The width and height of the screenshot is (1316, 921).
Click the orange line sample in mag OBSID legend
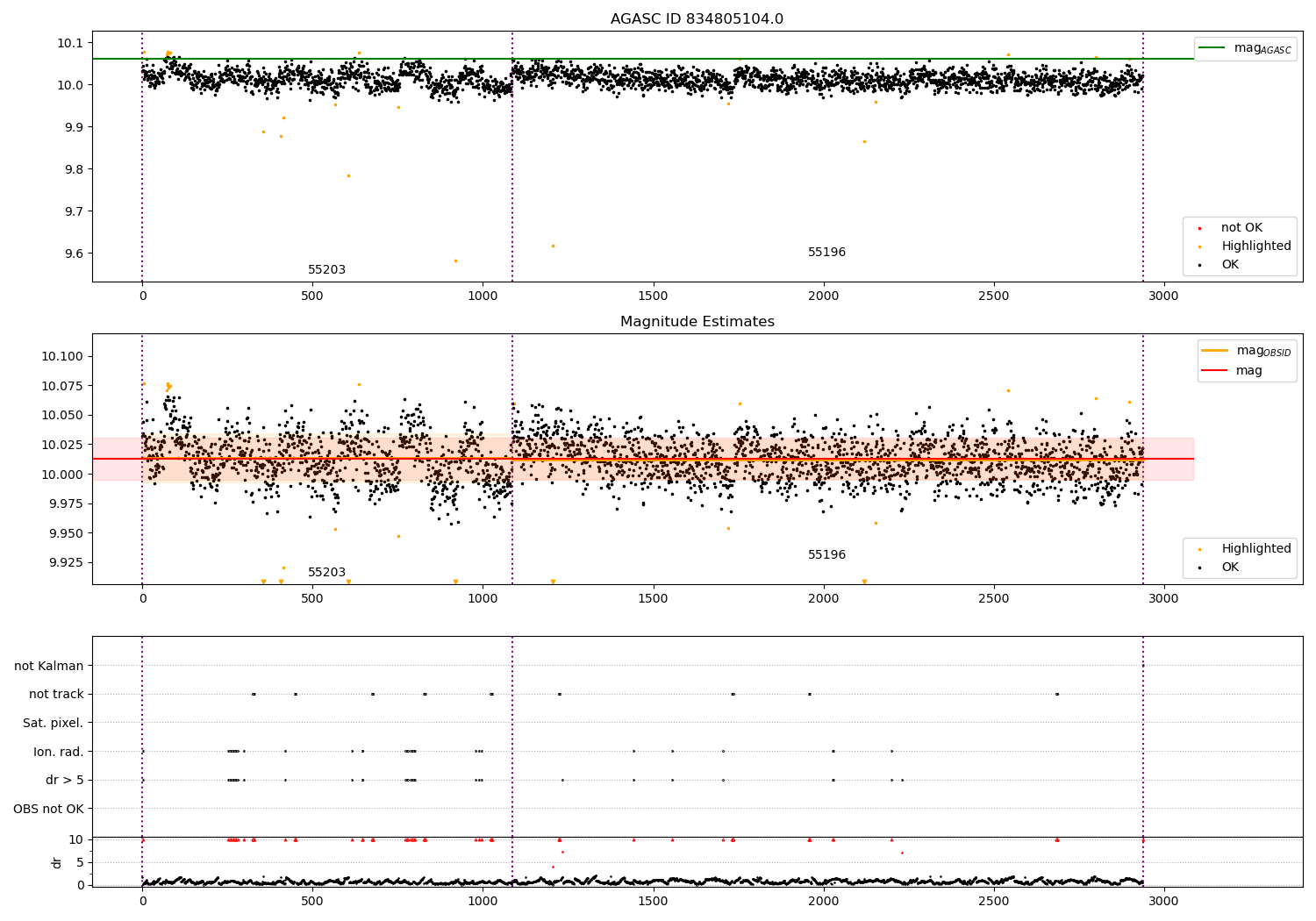1214,351
